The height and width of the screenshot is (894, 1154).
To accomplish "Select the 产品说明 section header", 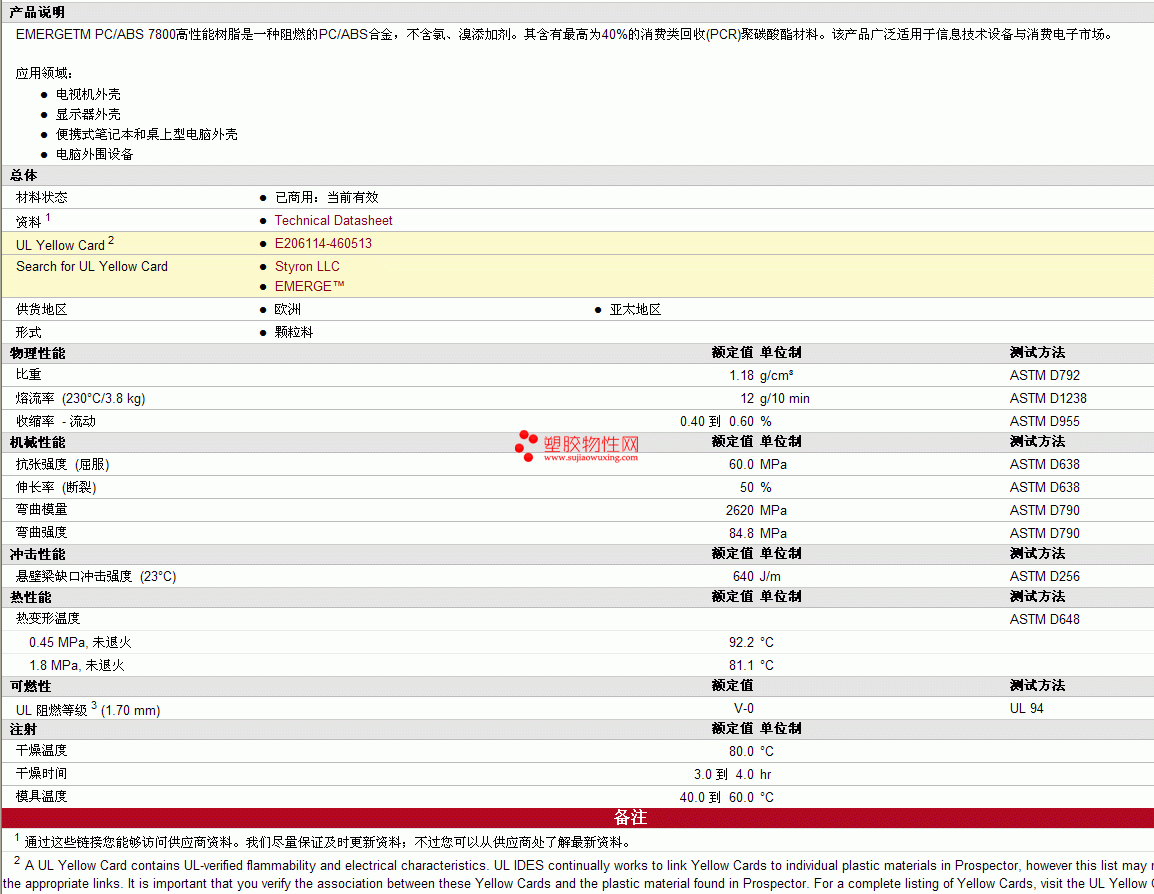I will click(37, 12).
